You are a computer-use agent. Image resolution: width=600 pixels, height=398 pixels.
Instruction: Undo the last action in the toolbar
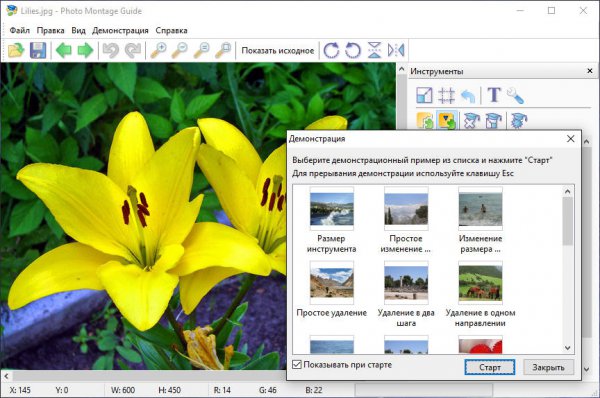click(x=111, y=51)
